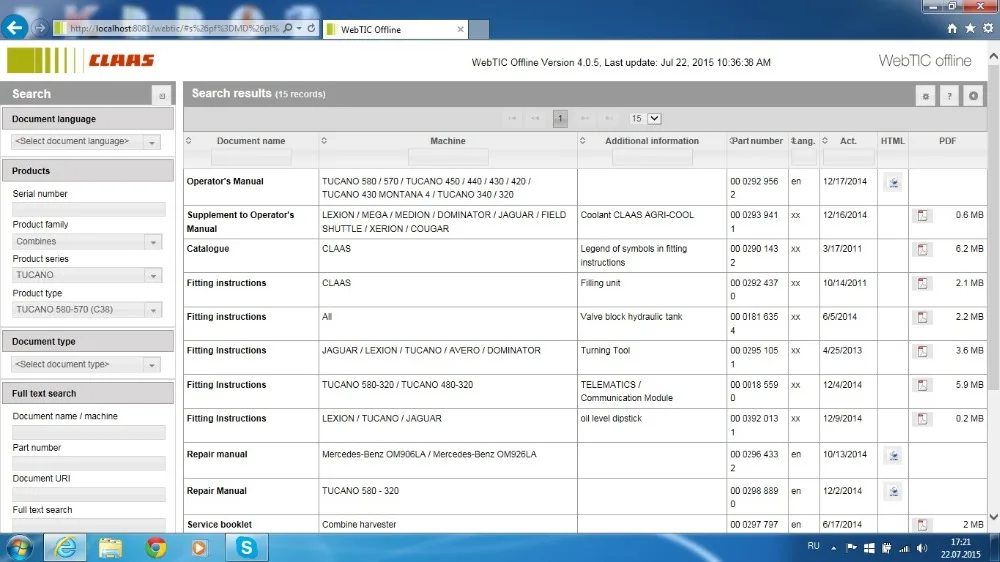Viewport: 1000px width, 562px height.
Task: Sort by the Act. date column
Action: click(848, 141)
